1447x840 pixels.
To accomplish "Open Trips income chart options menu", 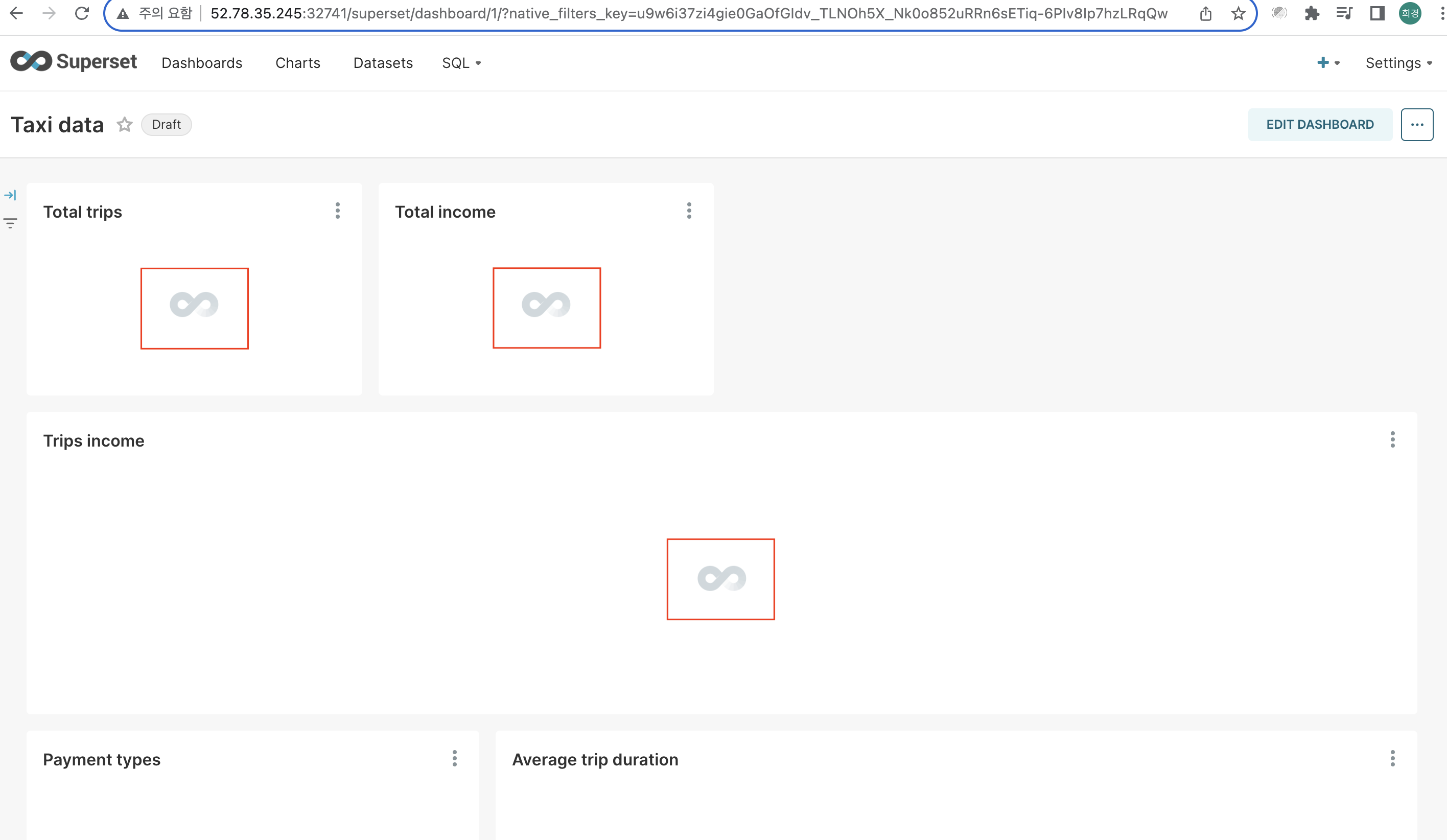I will point(1392,440).
